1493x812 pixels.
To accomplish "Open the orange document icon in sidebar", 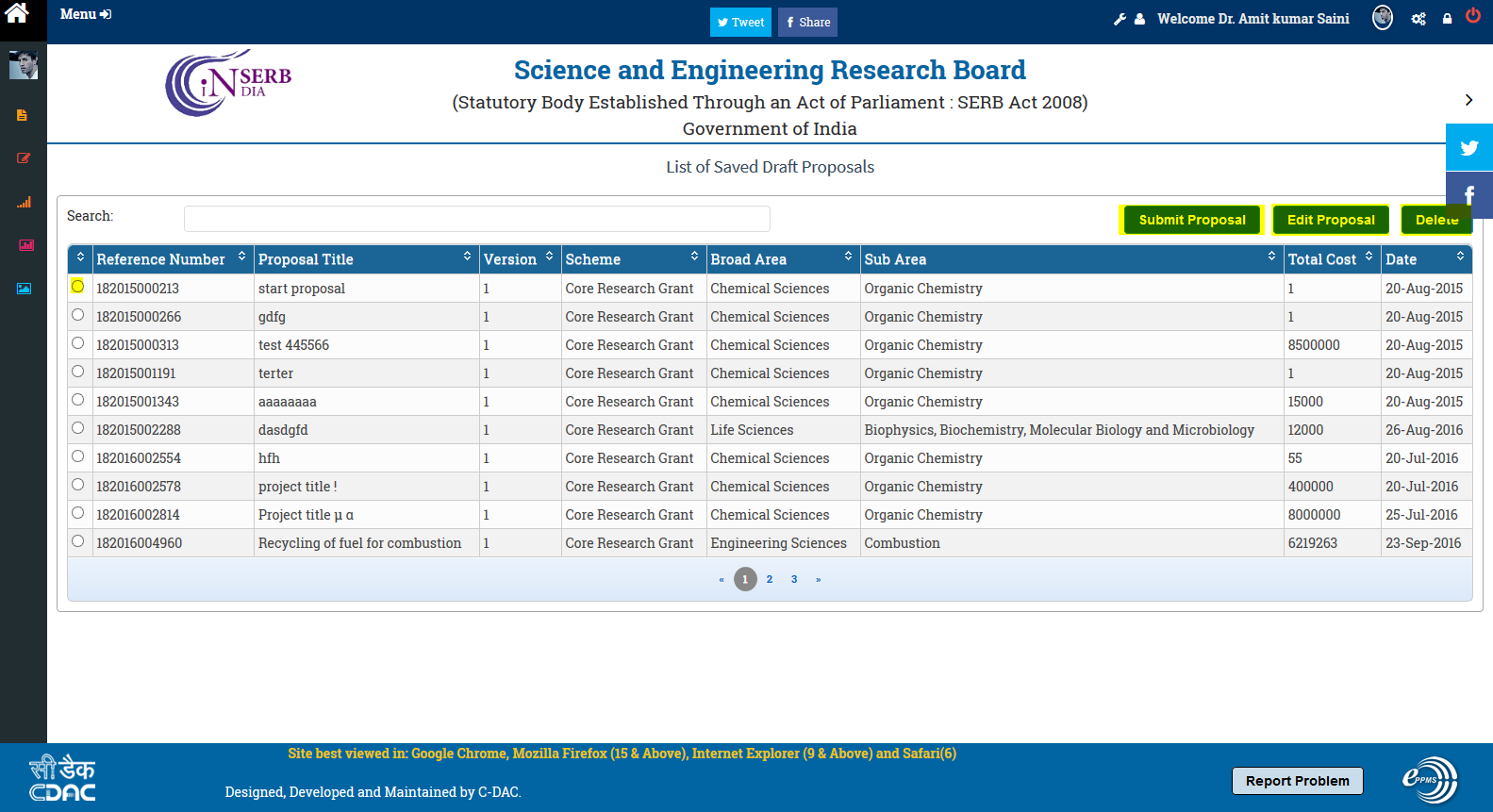I will tap(22, 115).
